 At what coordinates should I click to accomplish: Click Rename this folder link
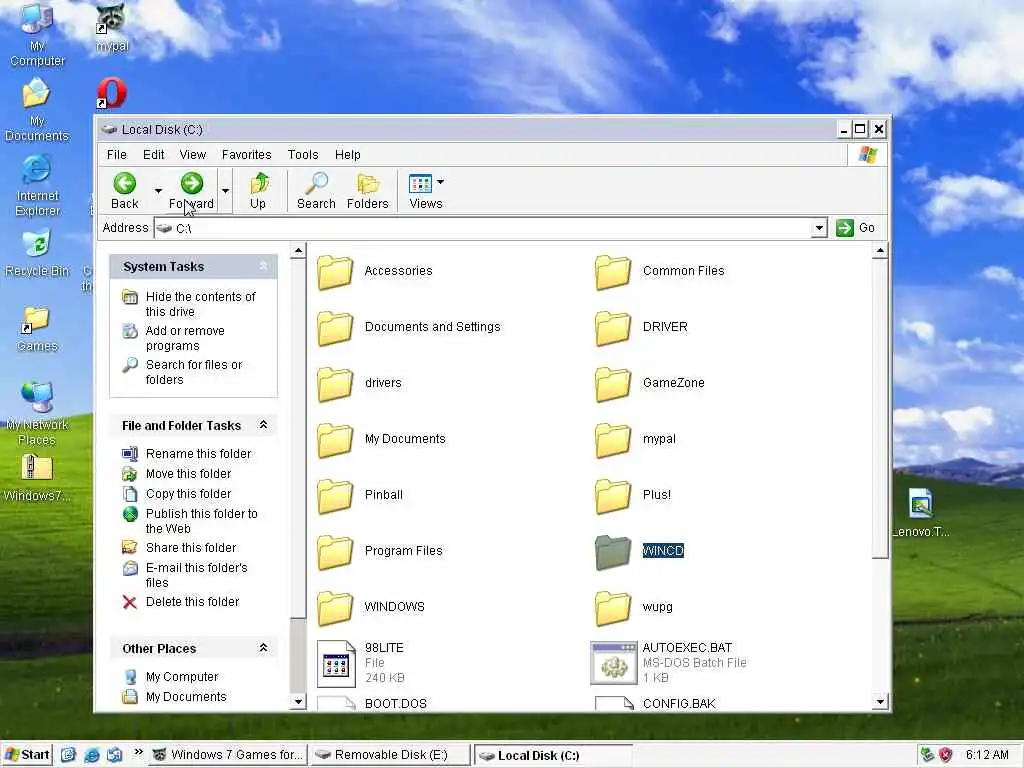198,453
